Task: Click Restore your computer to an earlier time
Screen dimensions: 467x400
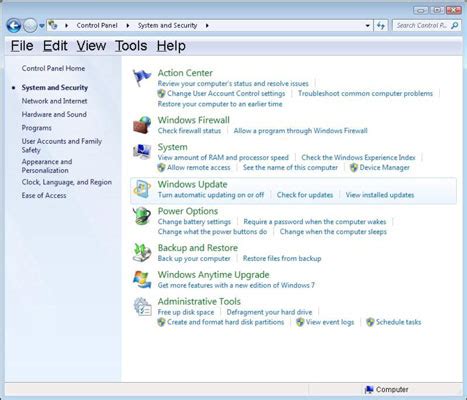Action: [220, 104]
